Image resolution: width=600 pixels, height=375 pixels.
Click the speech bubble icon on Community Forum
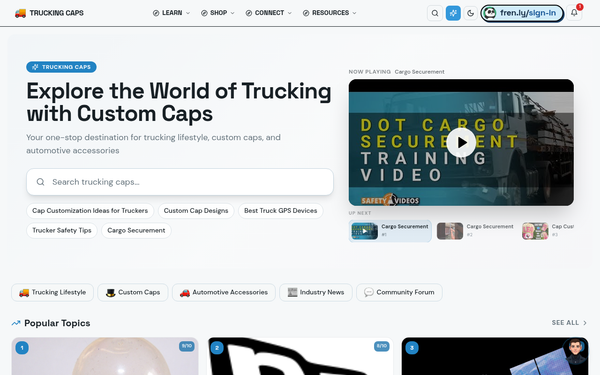point(369,293)
